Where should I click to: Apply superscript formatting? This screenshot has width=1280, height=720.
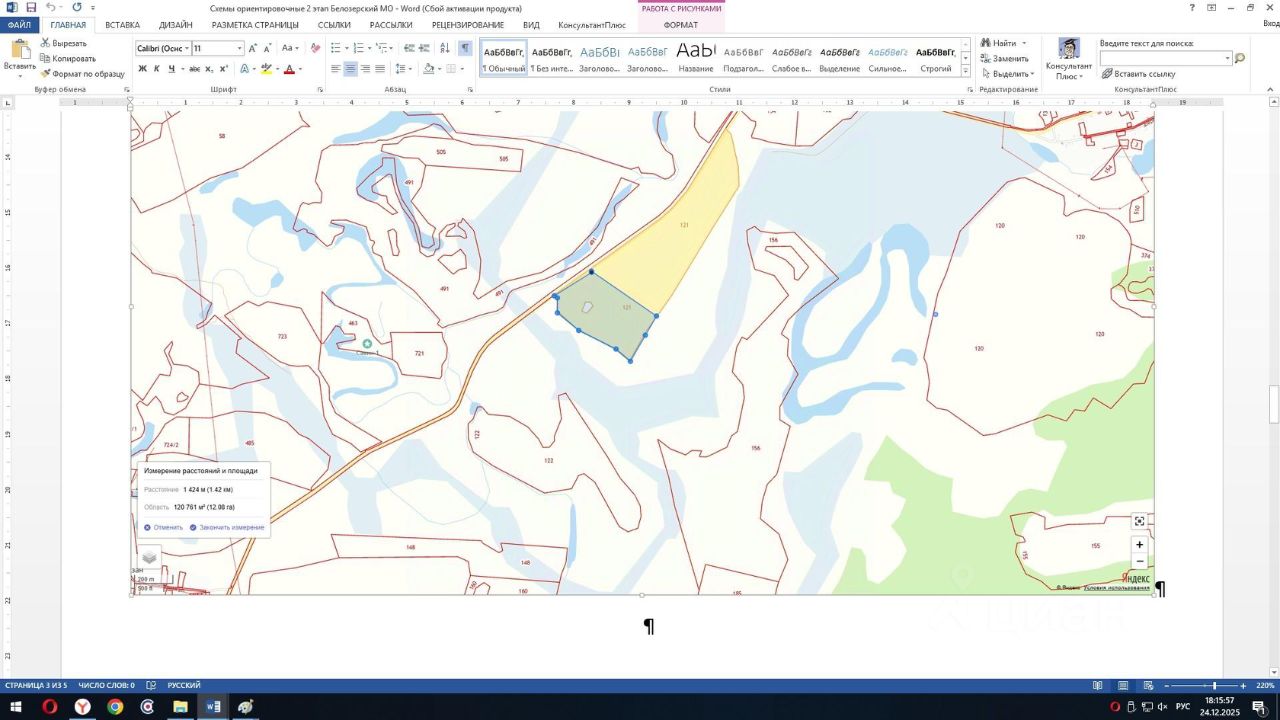coord(224,69)
